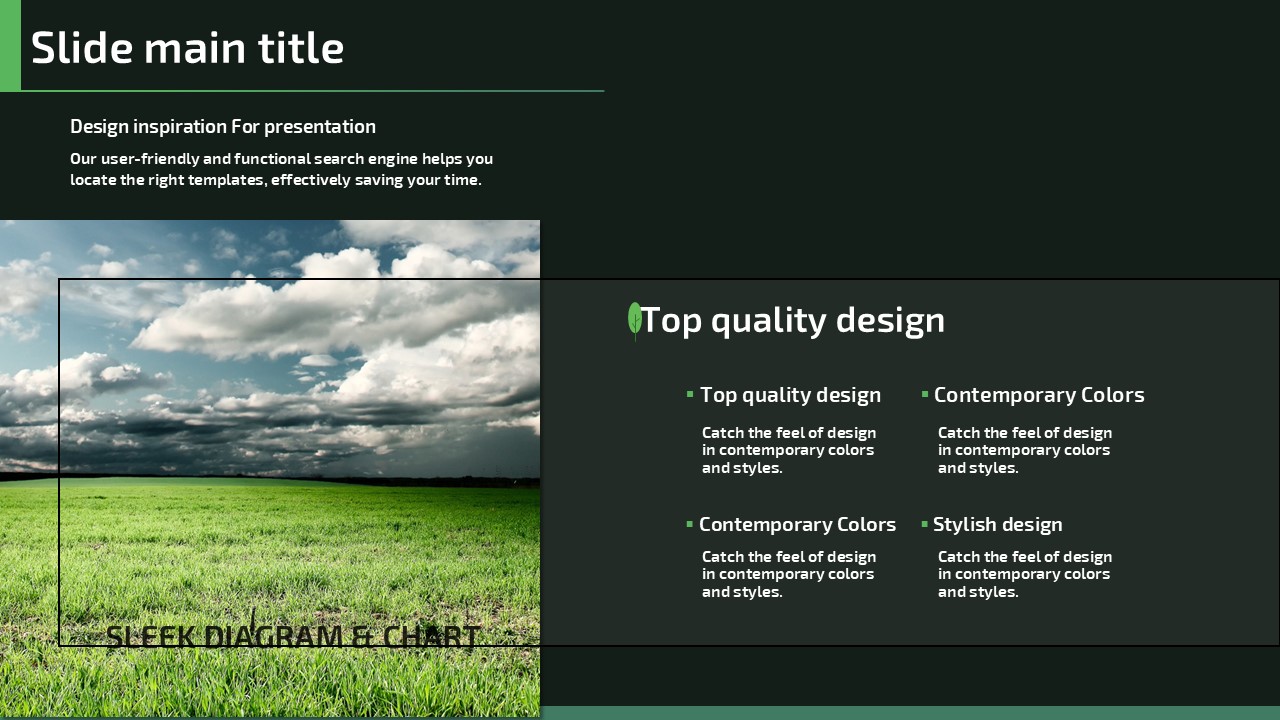The image size is (1280, 720).
Task: Select the 'Slide main title' text
Action: click(x=187, y=47)
